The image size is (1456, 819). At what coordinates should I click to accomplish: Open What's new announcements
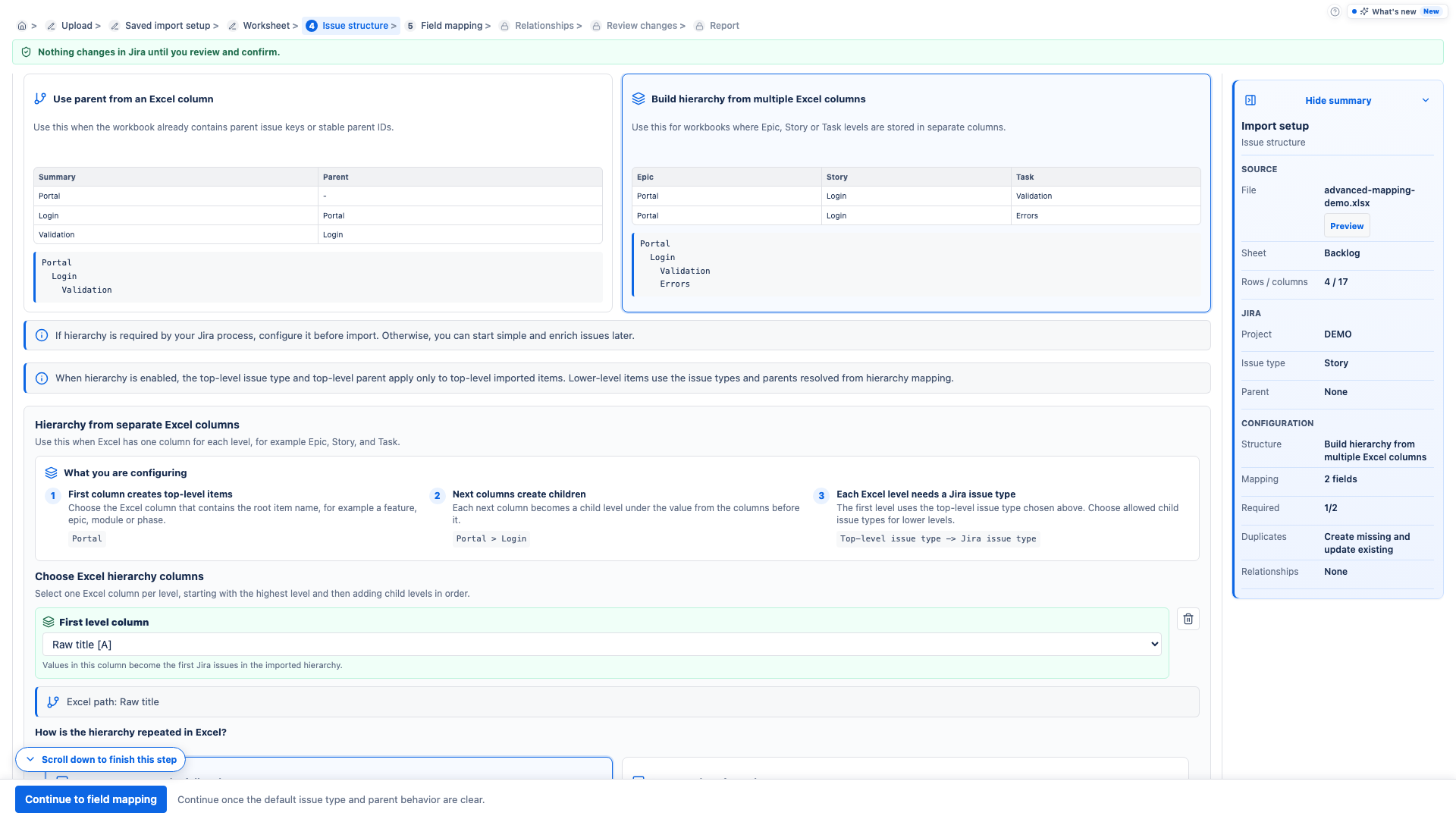[x=1396, y=11]
